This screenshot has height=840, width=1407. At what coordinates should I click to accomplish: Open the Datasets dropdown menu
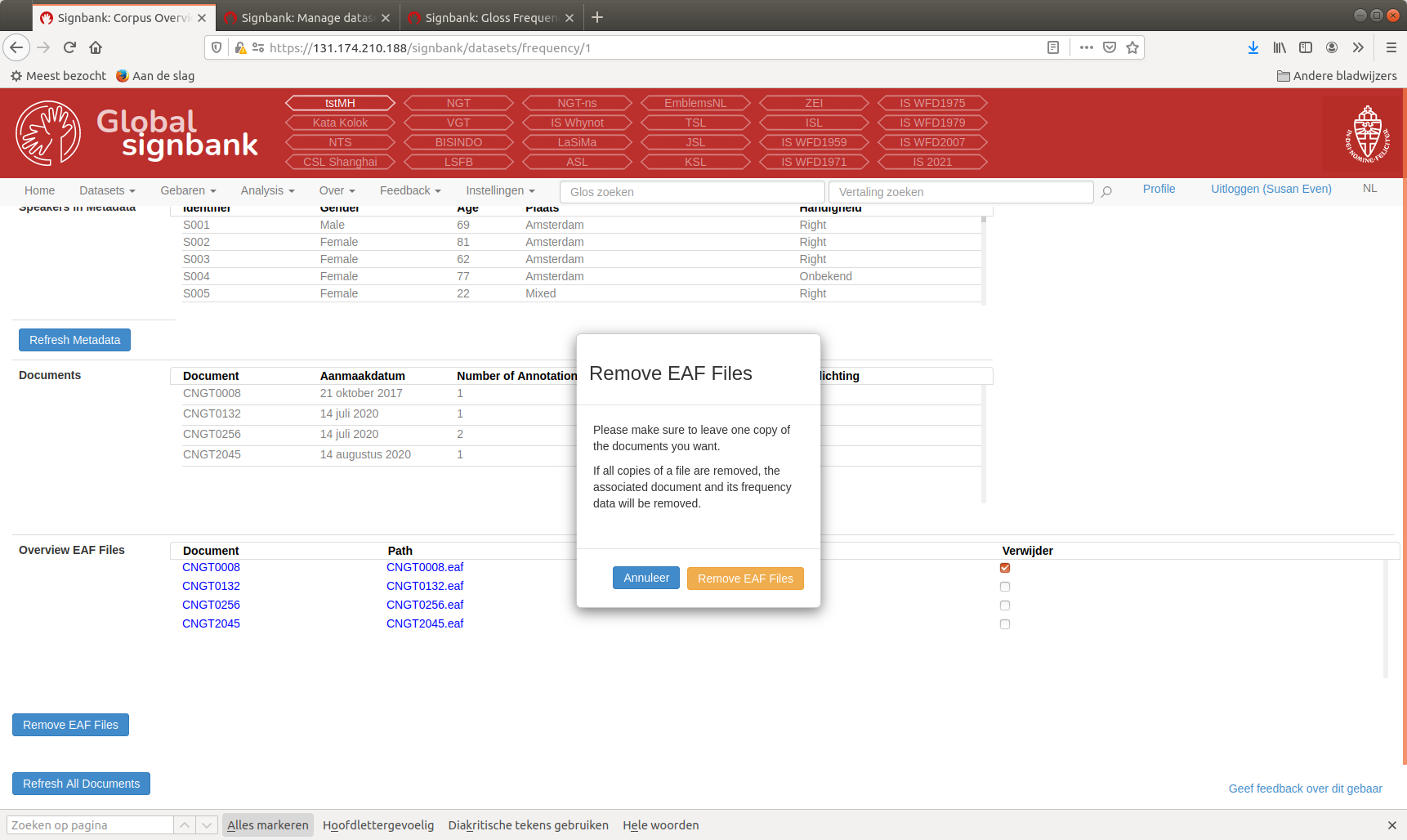click(106, 190)
